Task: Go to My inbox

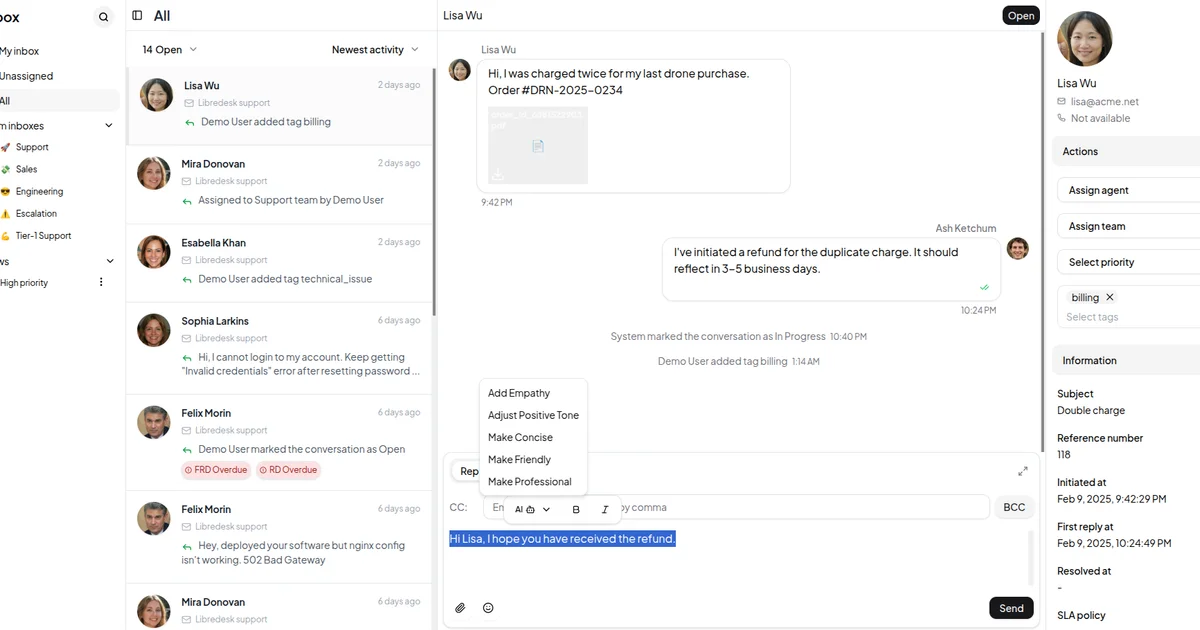Action: (x=19, y=51)
